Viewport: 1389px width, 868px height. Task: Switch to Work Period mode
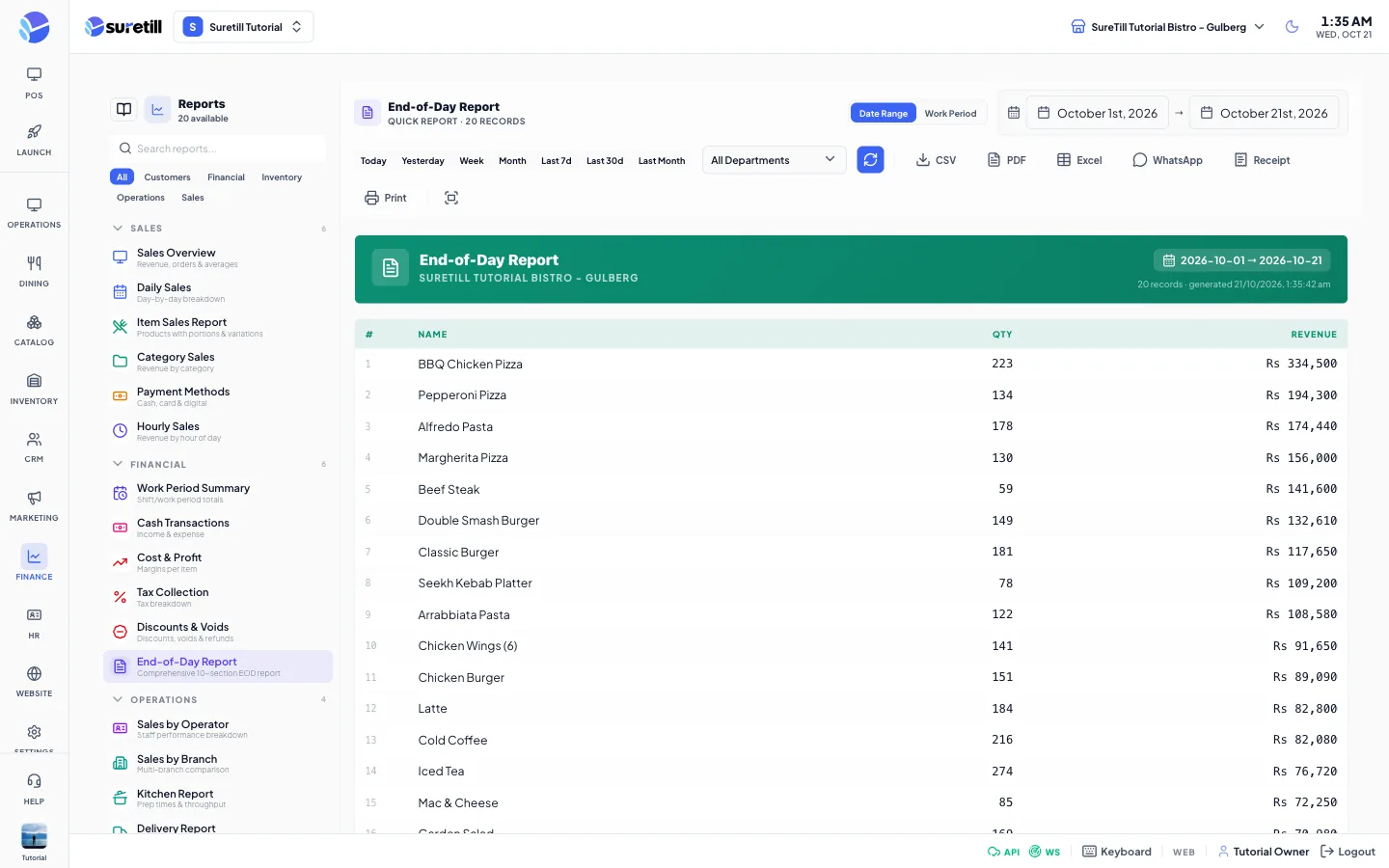click(x=950, y=114)
